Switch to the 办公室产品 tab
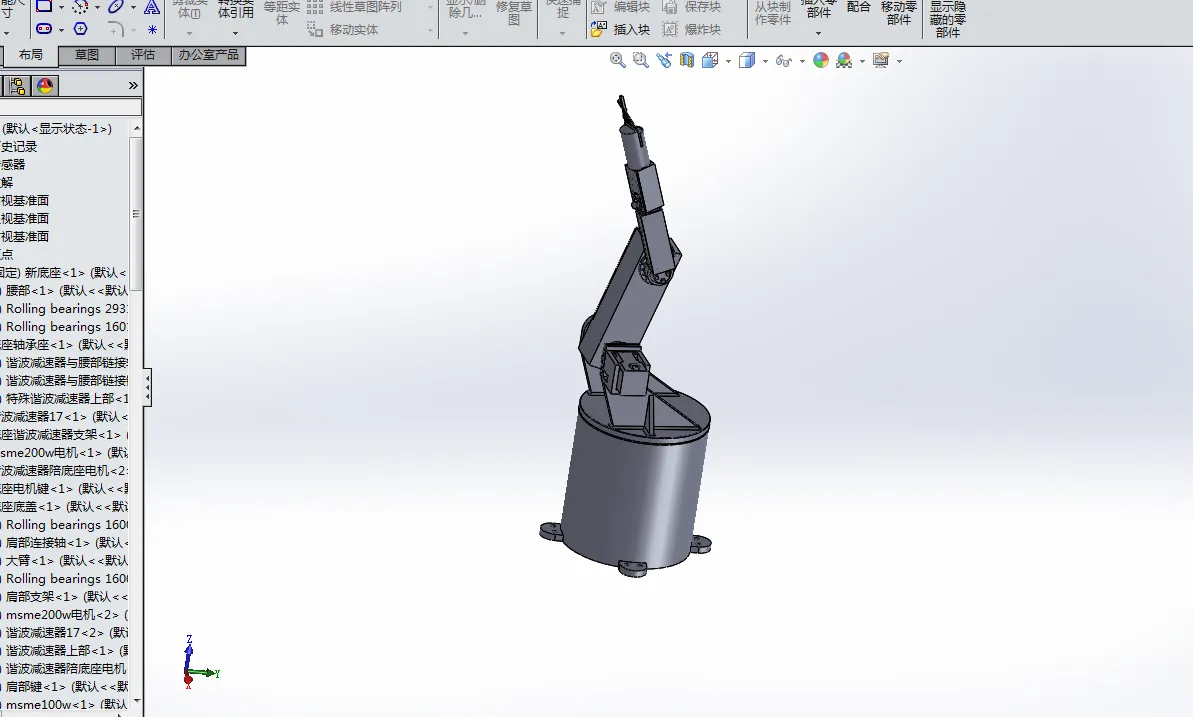Image resolution: width=1193 pixels, height=717 pixels. (x=208, y=55)
